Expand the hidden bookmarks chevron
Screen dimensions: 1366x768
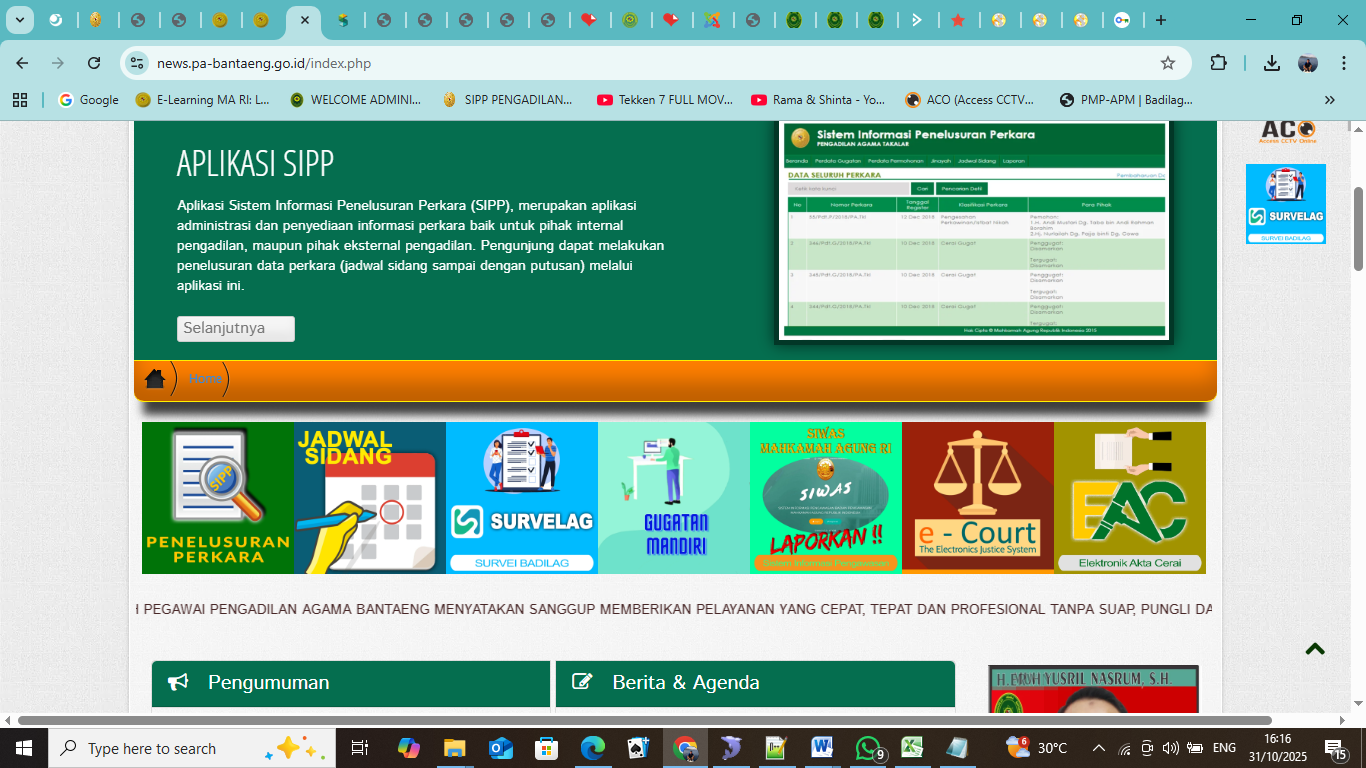(1329, 100)
